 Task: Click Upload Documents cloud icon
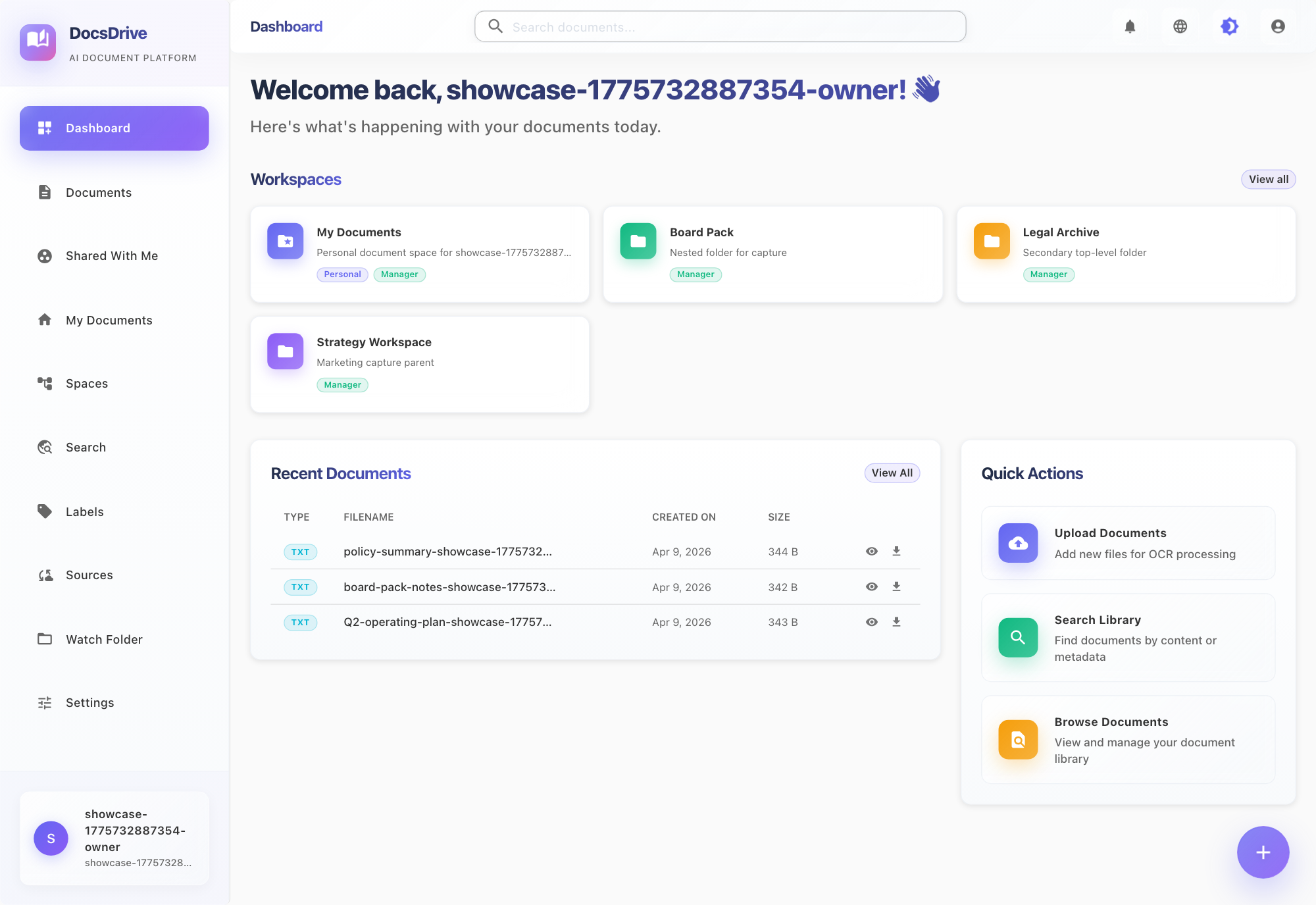click(1018, 543)
